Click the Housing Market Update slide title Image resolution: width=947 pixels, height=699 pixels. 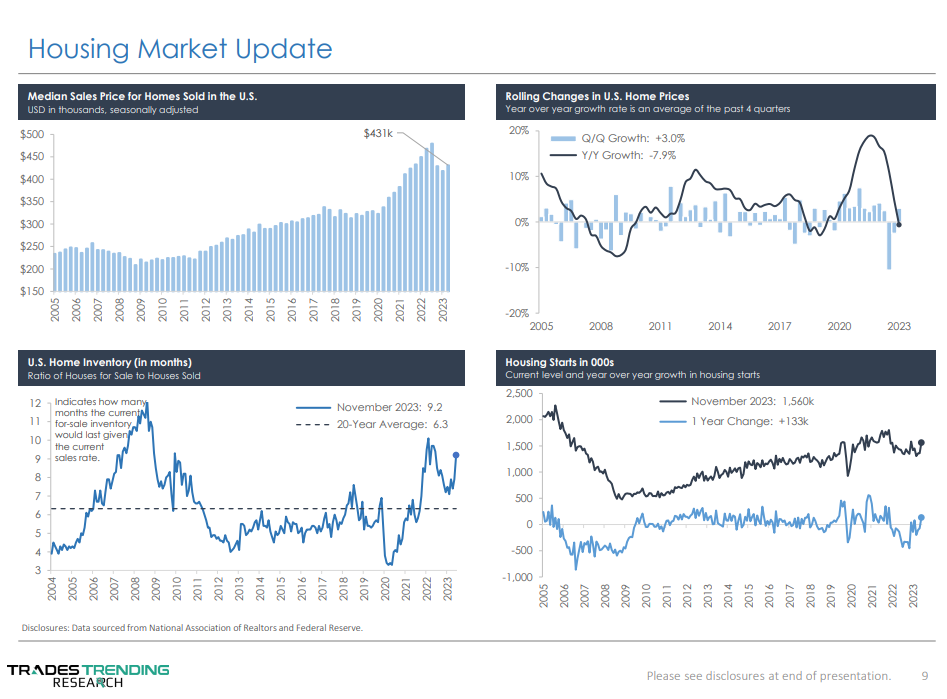pyautogui.click(x=180, y=48)
